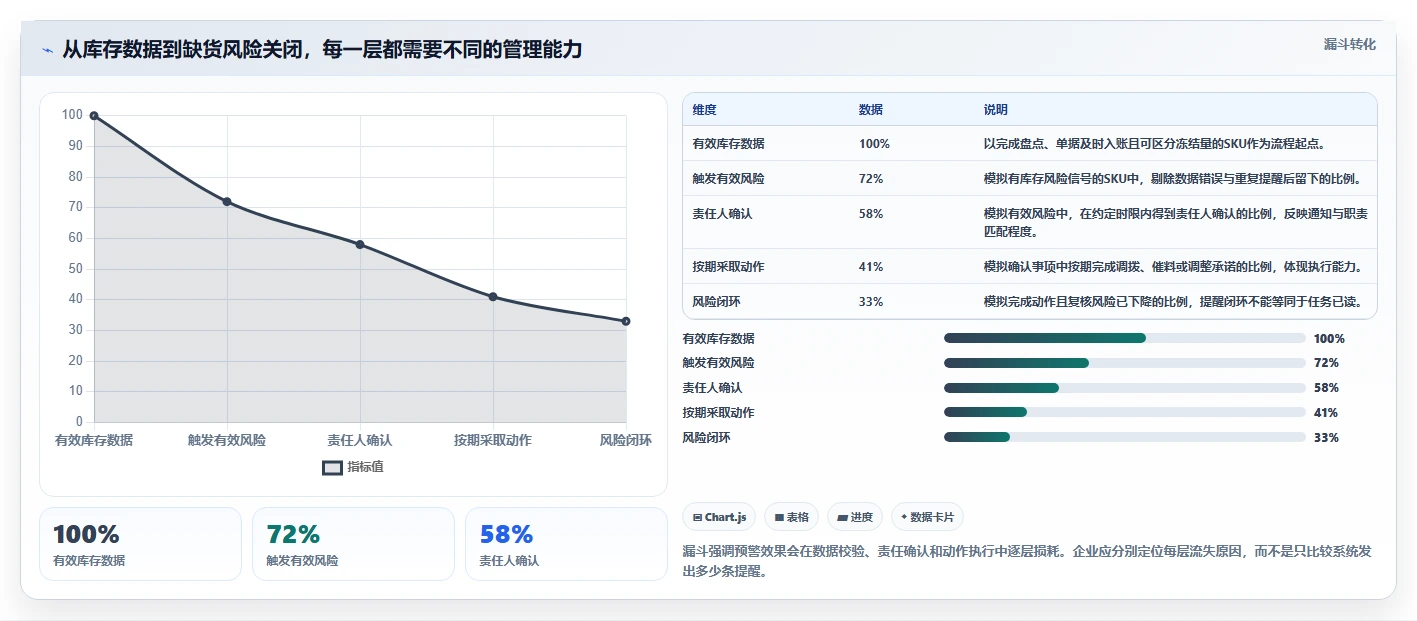Select the 按期采取动作 cell in the table
The width and height of the screenshot is (1417, 621).
728,267
